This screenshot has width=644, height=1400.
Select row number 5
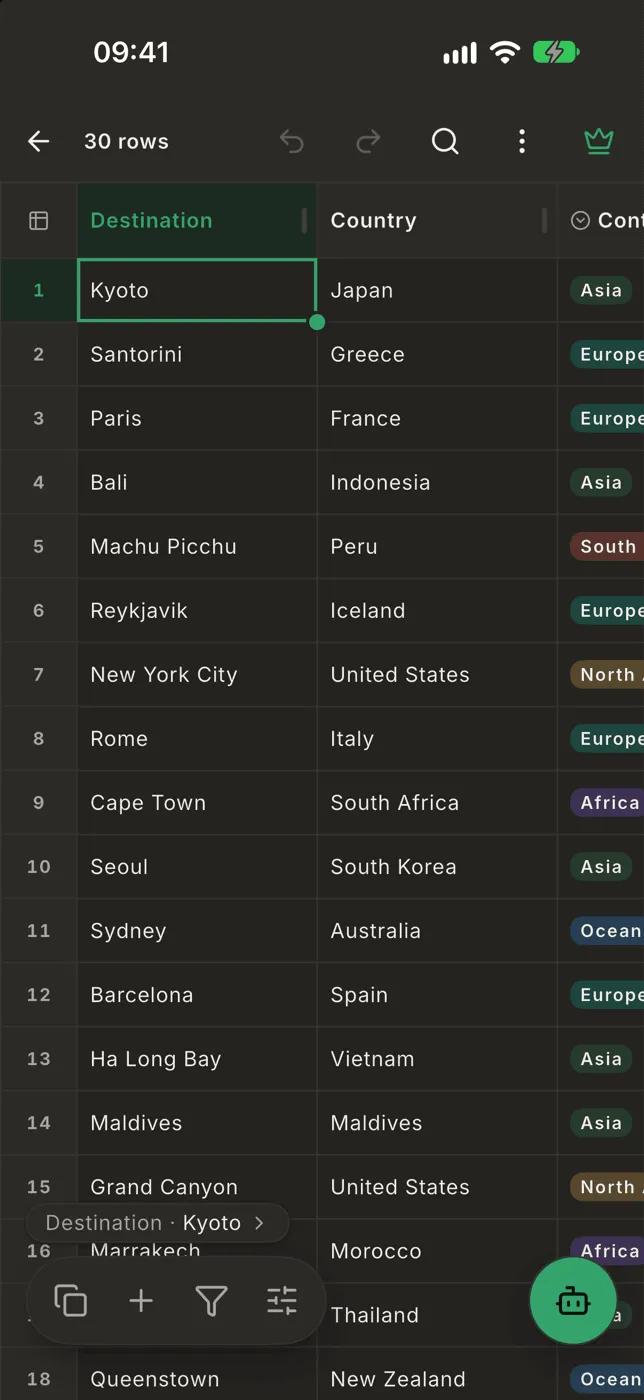(x=39, y=547)
